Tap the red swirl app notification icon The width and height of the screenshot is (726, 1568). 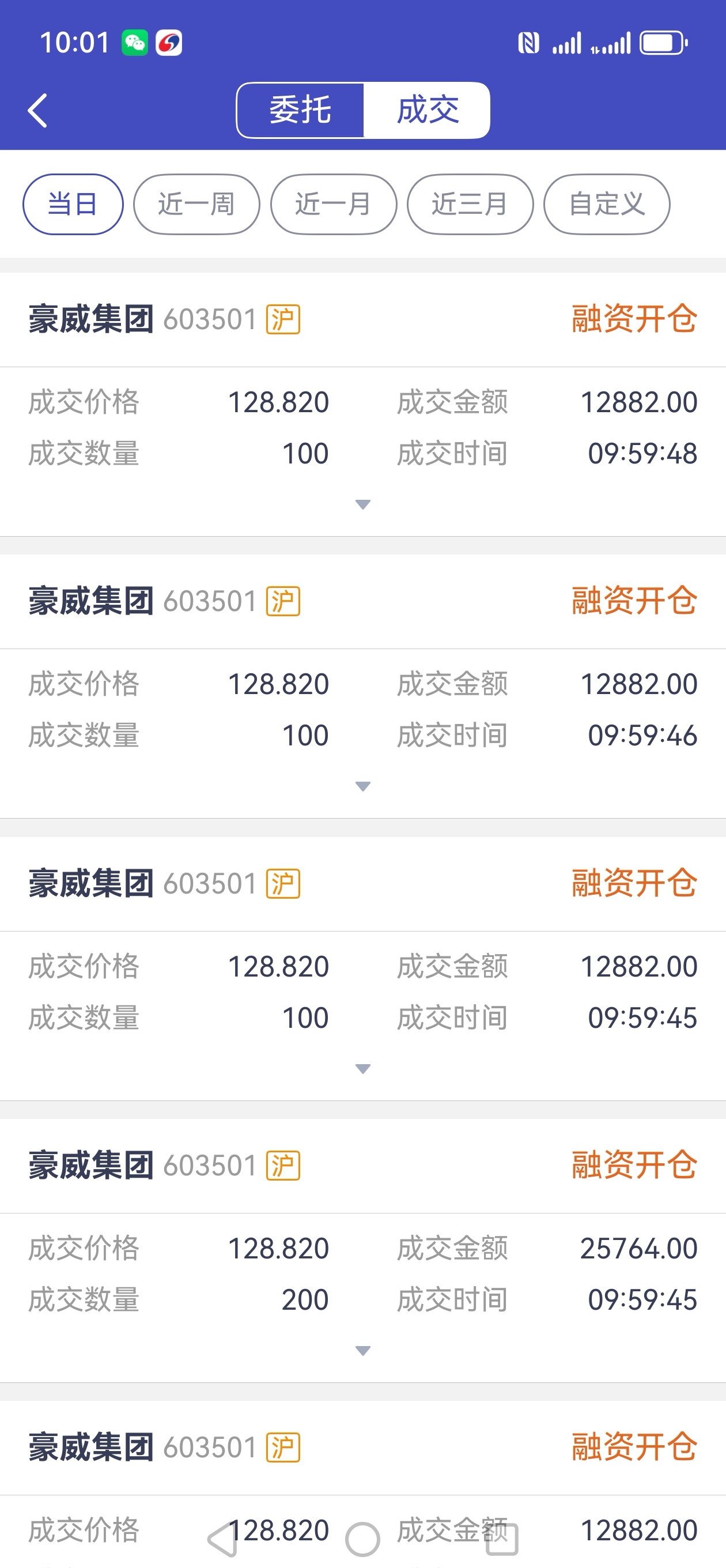pos(169,43)
